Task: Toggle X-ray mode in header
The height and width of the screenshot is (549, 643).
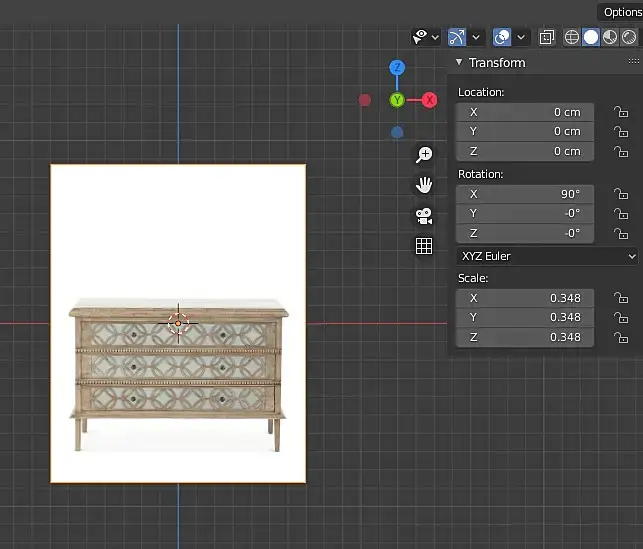Action: [x=547, y=37]
